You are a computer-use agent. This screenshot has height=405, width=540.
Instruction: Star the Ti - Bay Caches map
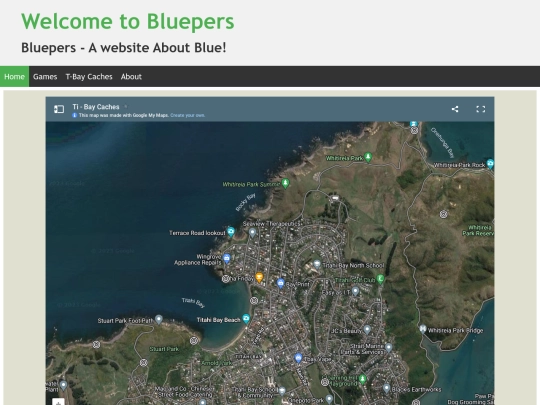pos(126,107)
